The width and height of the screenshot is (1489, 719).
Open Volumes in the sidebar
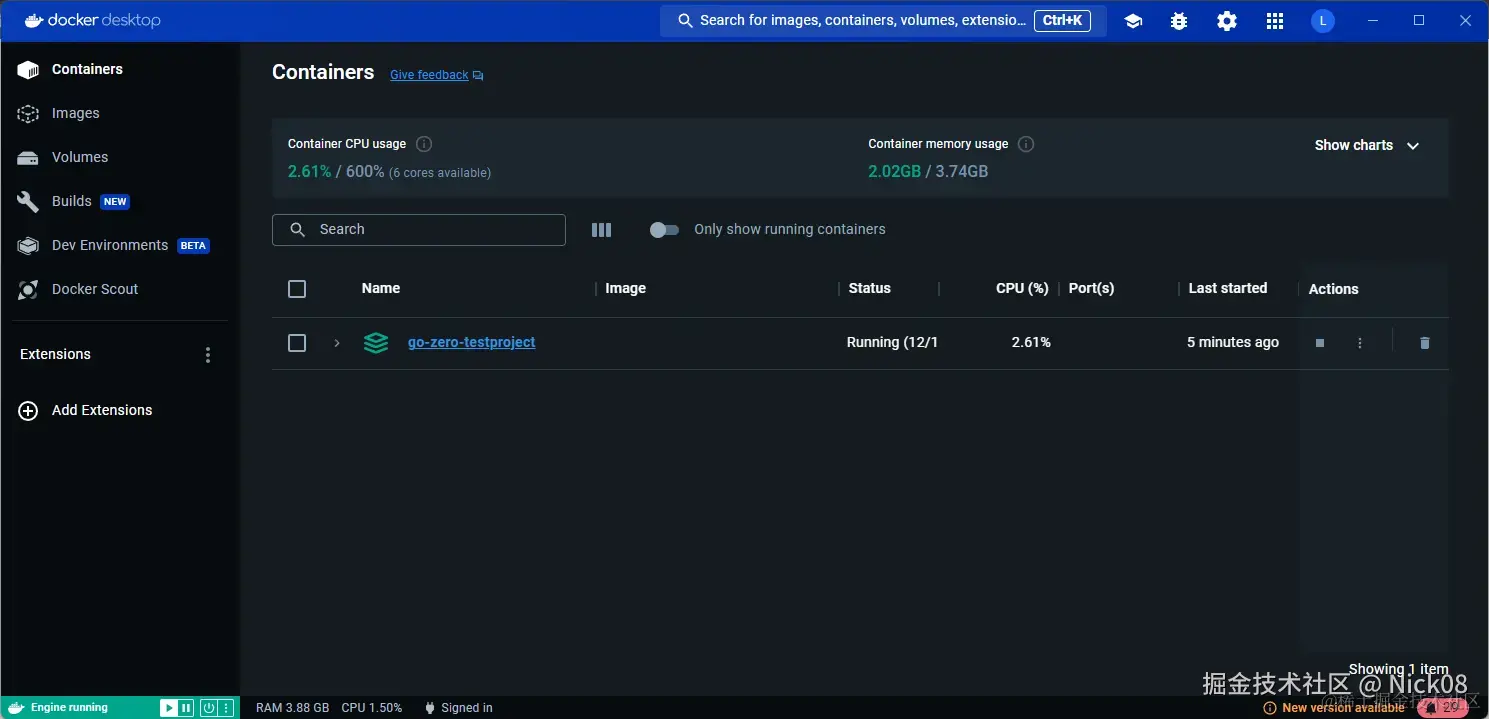[80, 158]
